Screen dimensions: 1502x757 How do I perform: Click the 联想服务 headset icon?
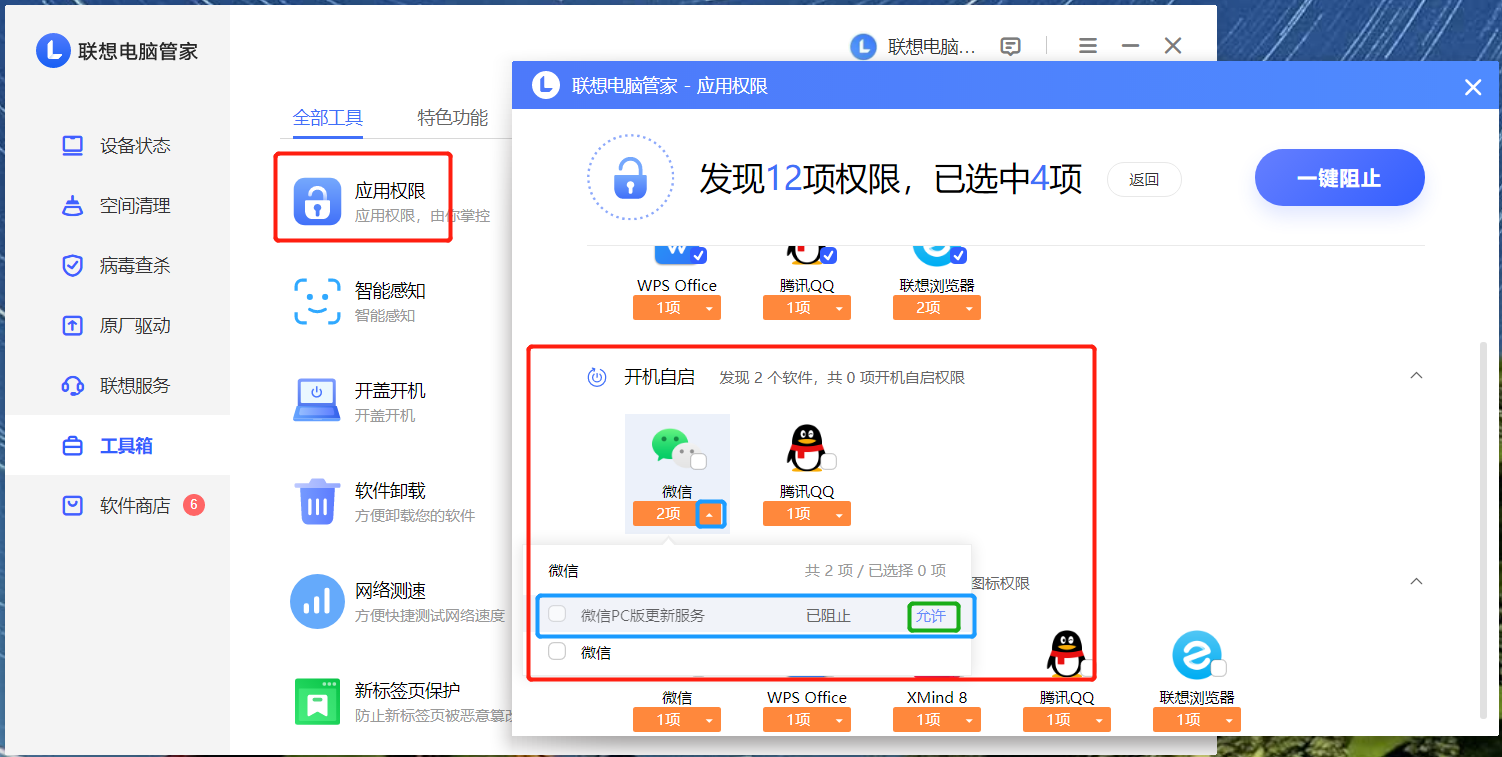72,386
